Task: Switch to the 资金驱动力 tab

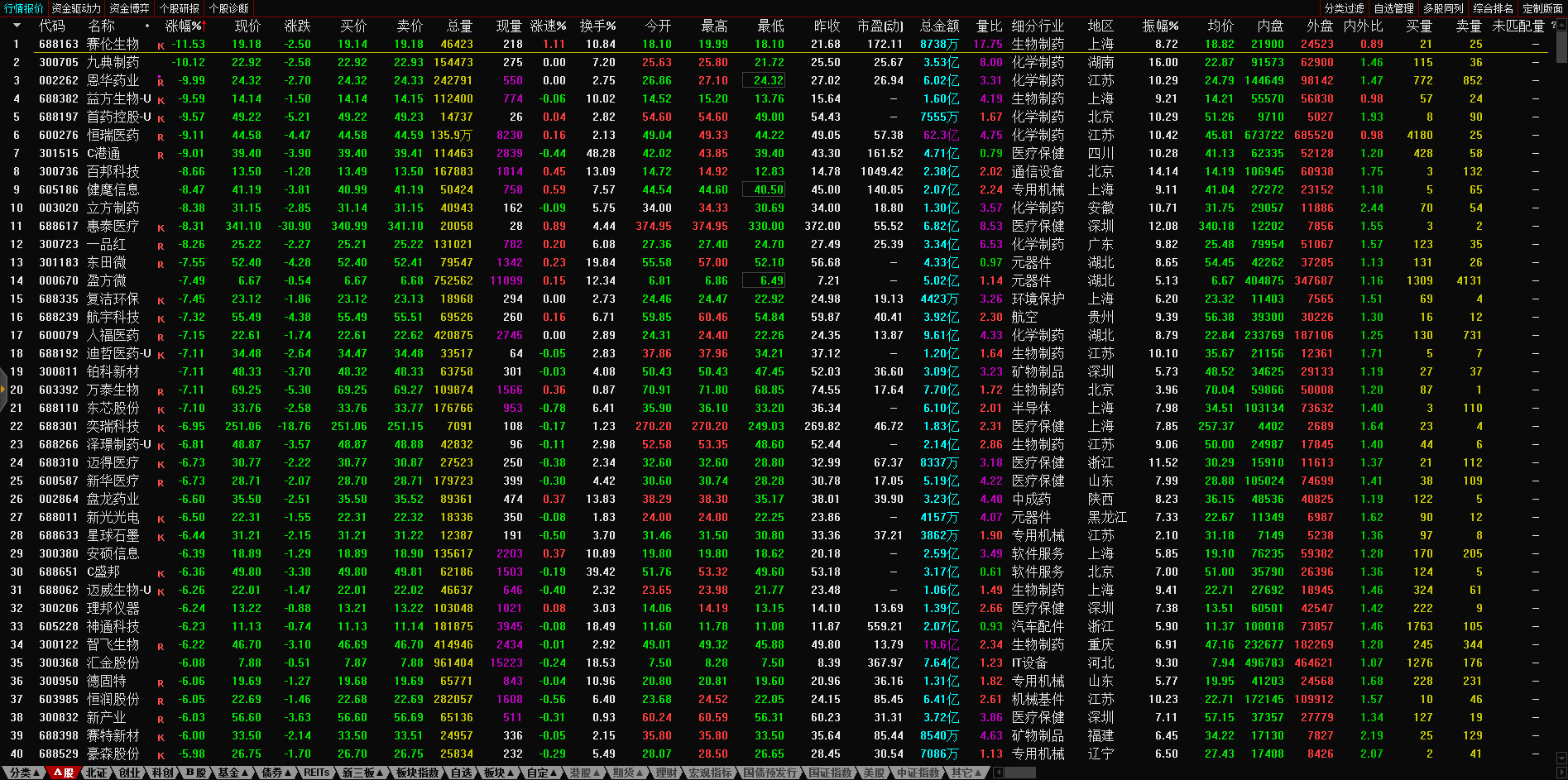Action: click(76, 8)
